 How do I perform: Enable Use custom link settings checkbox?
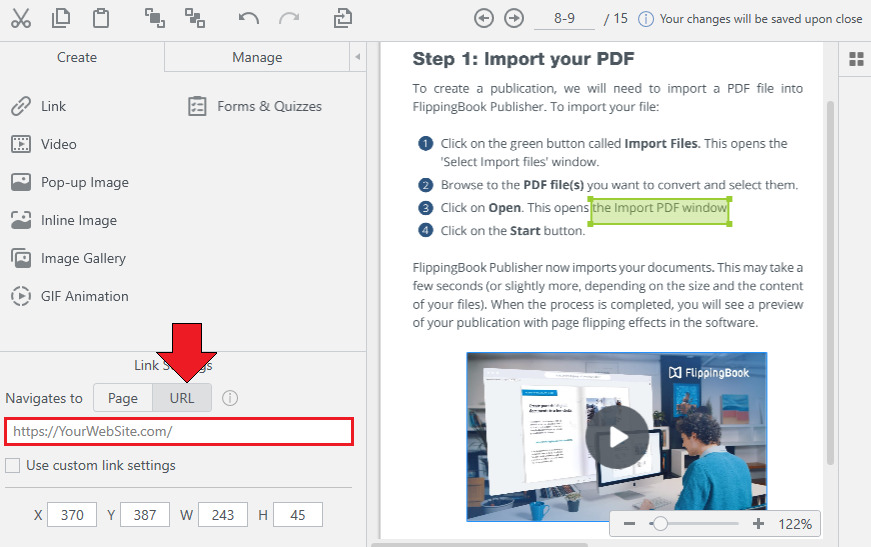(x=12, y=465)
